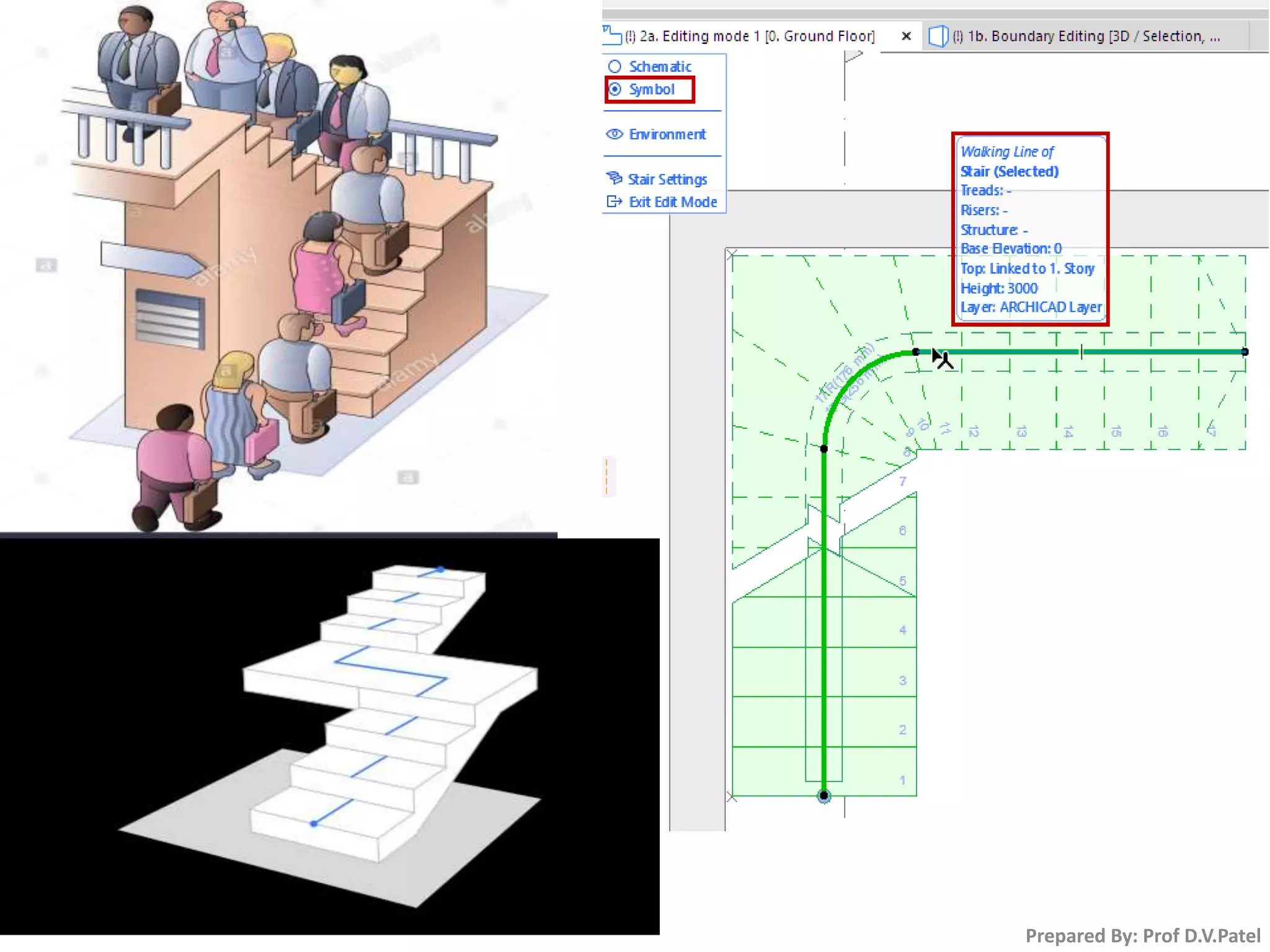
Task: Click walking line end node at right edge
Action: pyautogui.click(x=1244, y=352)
